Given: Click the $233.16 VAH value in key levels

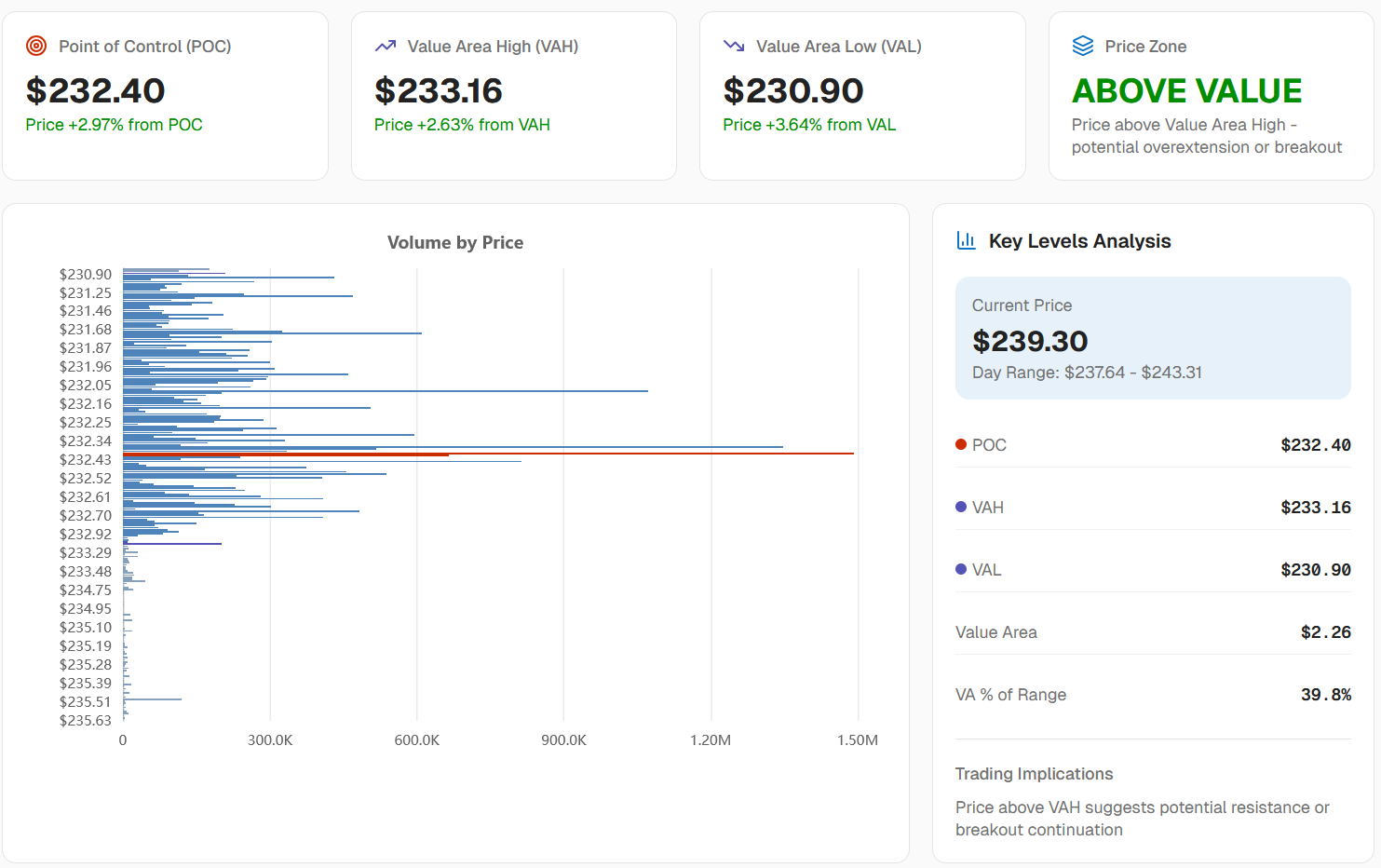Looking at the screenshot, I should click(1316, 508).
